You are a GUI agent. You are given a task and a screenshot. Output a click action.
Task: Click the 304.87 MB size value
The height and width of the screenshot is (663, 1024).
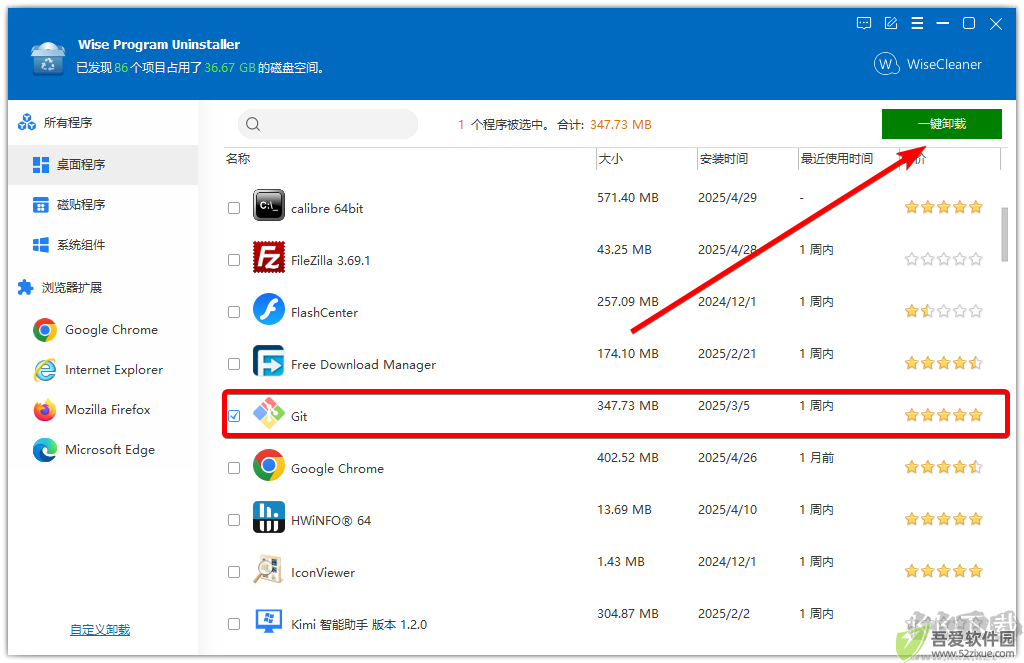tap(628, 613)
